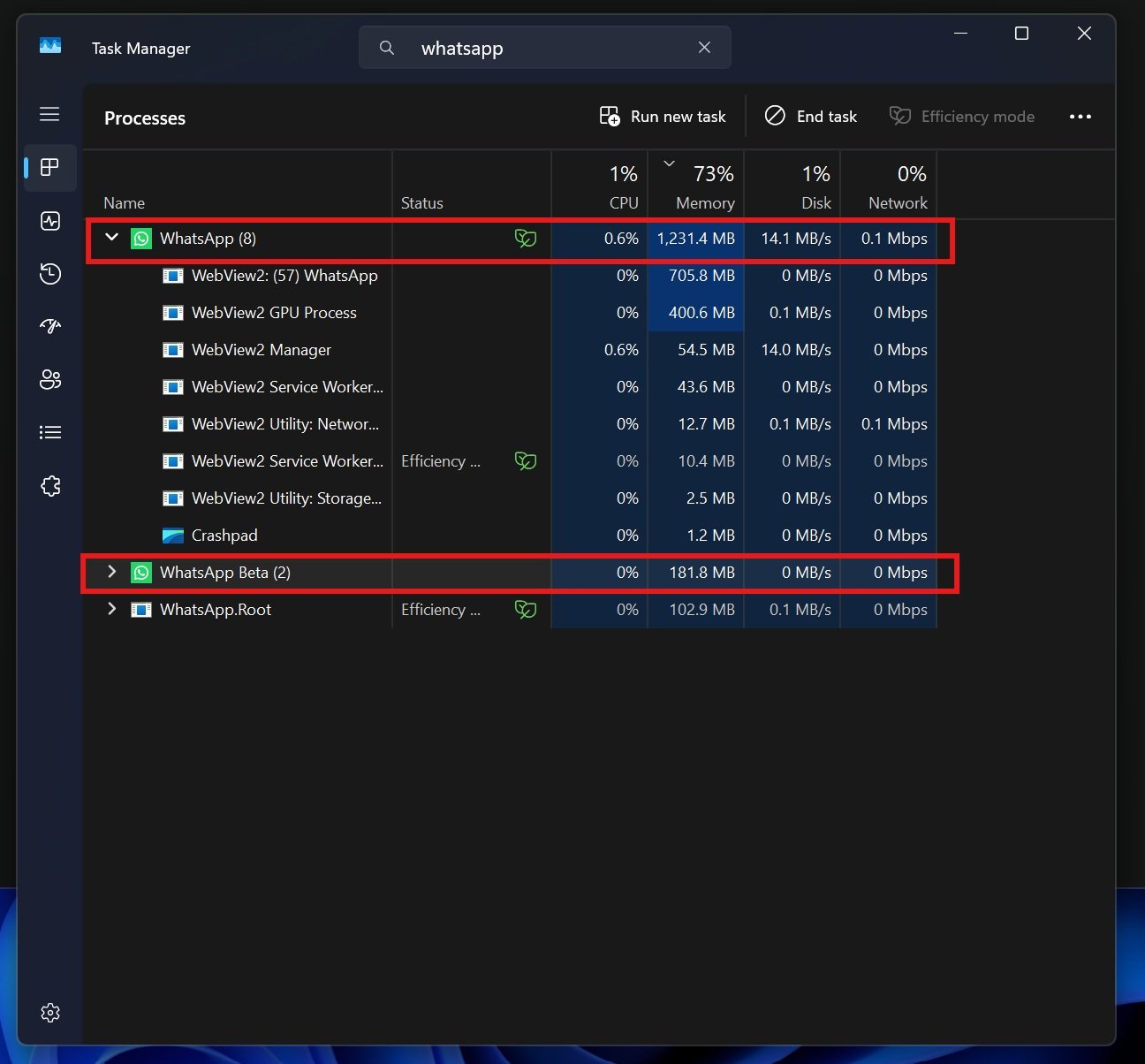Open the more options ellipsis menu
This screenshot has height=1064, width=1145.
point(1081,116)
